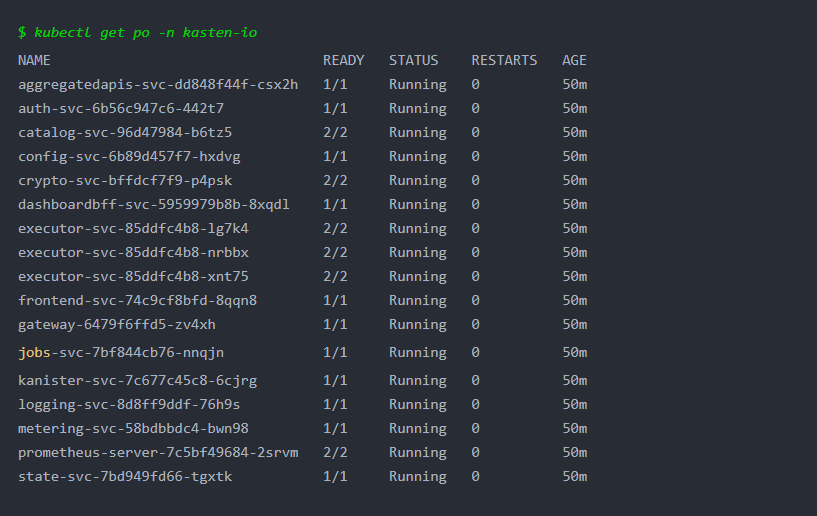Click kanister-svc-7c677c45c8-6cjrg pod name
The height and width of the screenshot is (516, 817).
click(x=138, y=380)
